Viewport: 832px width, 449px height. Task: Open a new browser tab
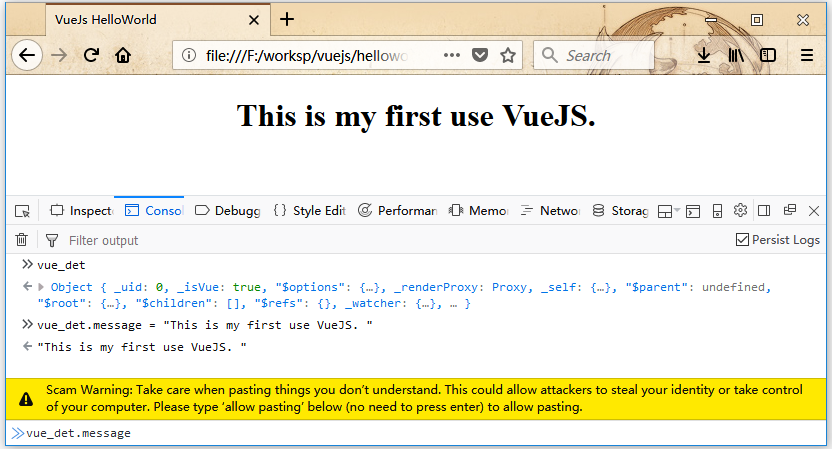pos(287,19)
